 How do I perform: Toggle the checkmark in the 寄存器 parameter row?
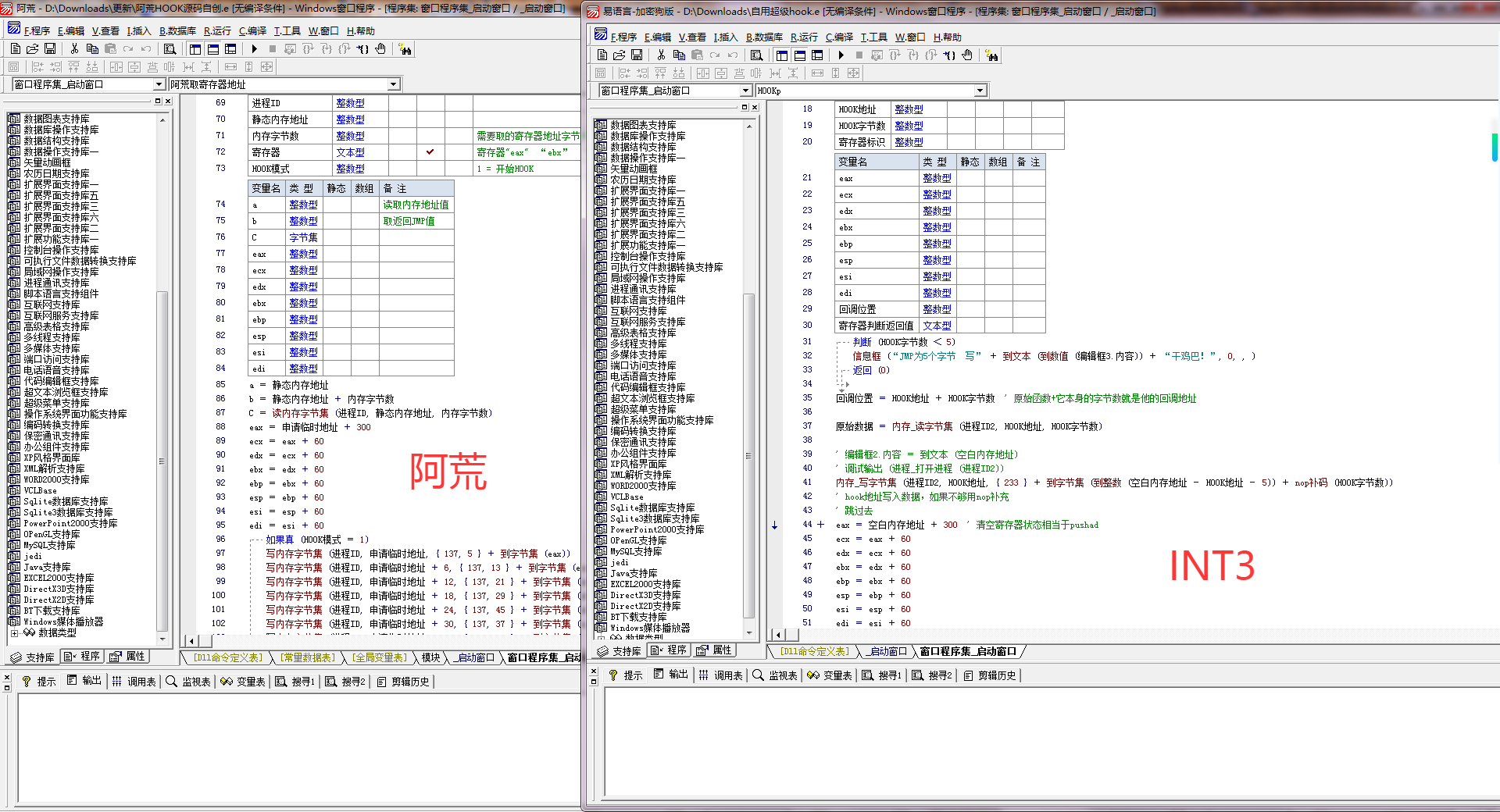(x=430, y=152)
